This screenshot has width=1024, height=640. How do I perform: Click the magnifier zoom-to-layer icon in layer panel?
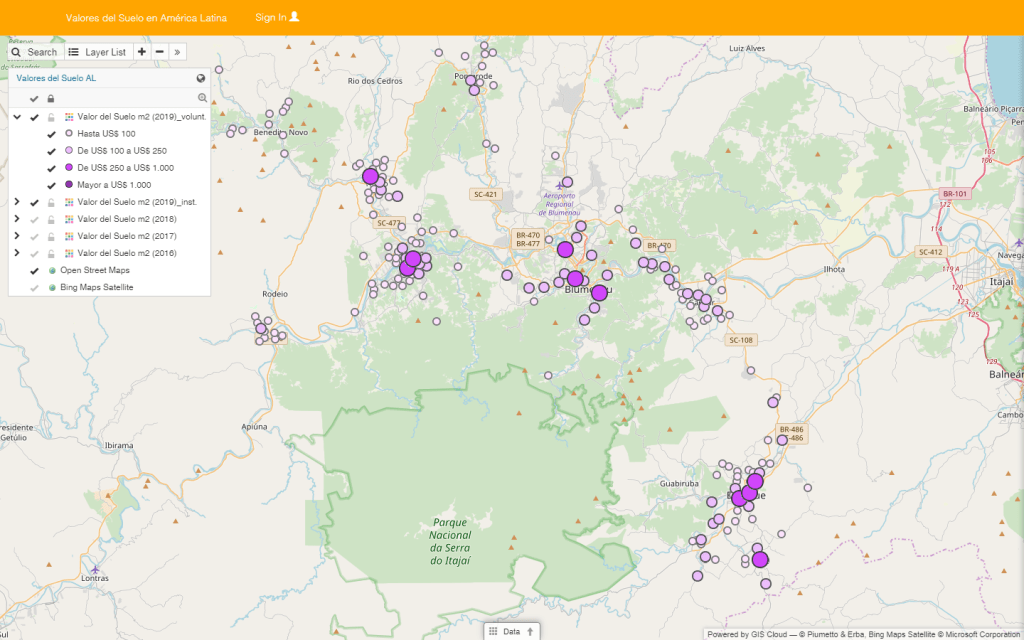202,98
